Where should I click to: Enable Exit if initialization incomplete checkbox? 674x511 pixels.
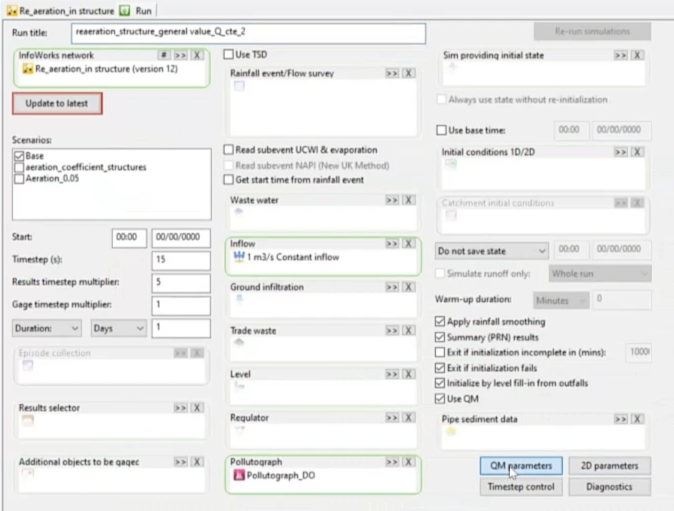coord(440,352)
